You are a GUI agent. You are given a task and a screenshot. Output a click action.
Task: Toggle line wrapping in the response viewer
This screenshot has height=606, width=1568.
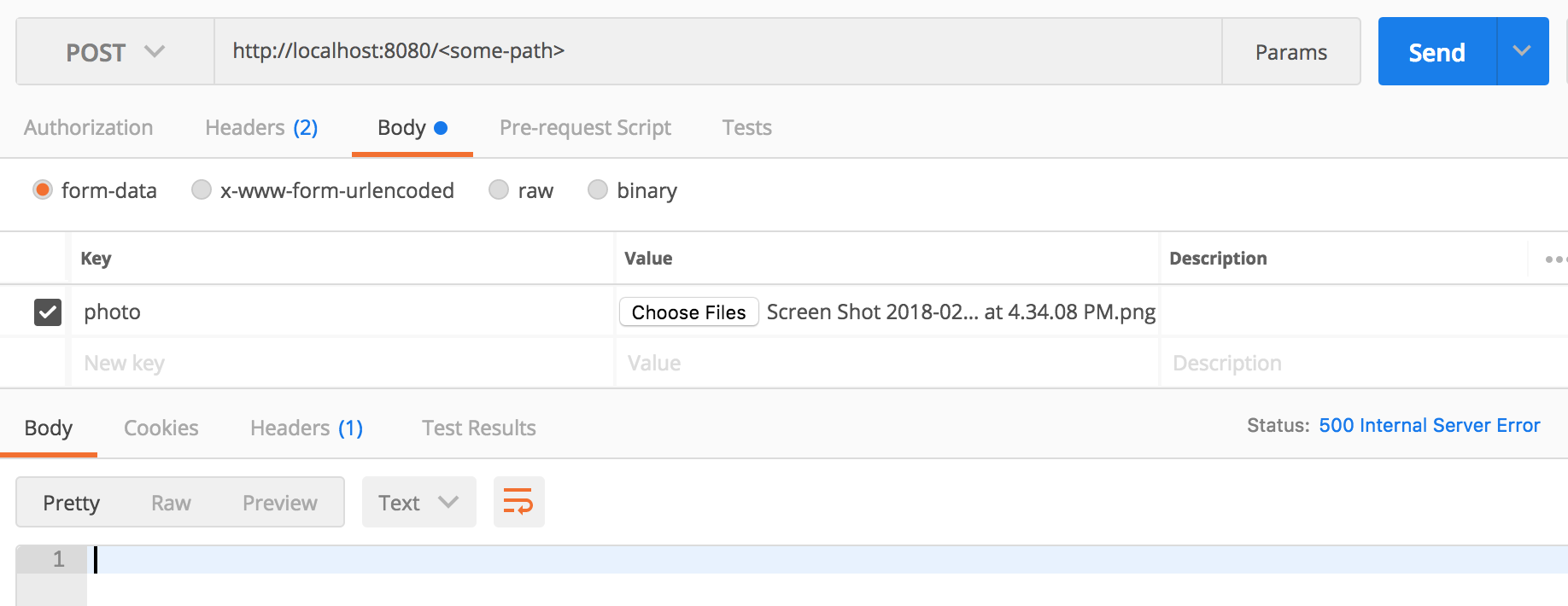518,502
